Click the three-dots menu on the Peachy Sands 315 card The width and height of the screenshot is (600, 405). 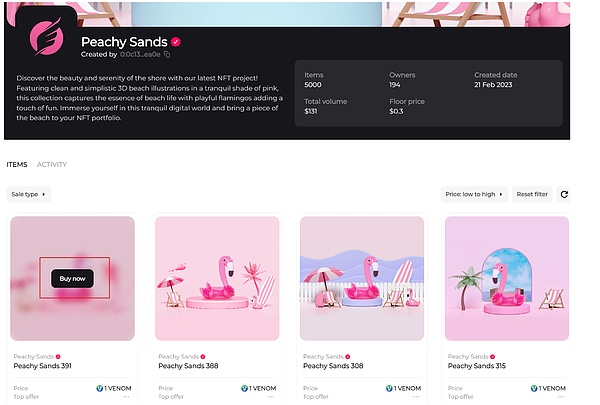561,397
